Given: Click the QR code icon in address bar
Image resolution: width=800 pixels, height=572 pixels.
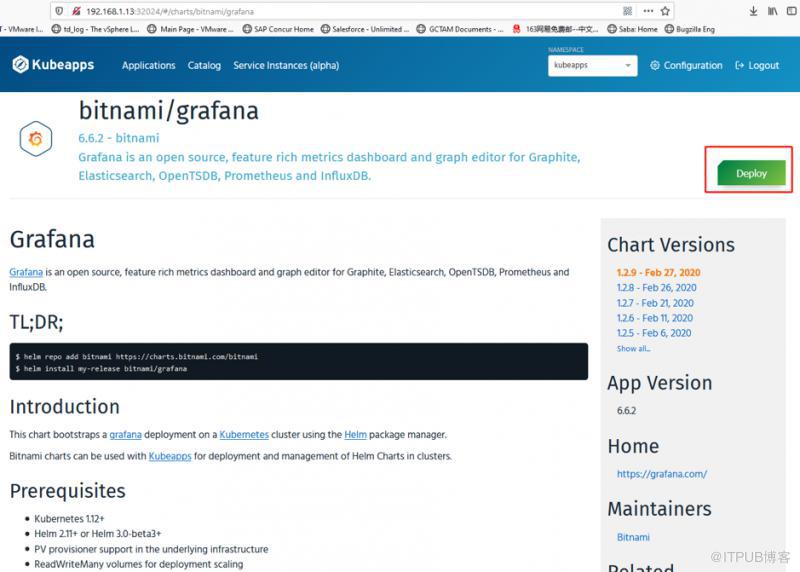Looking at the screenshot, I should click(628, 11).
